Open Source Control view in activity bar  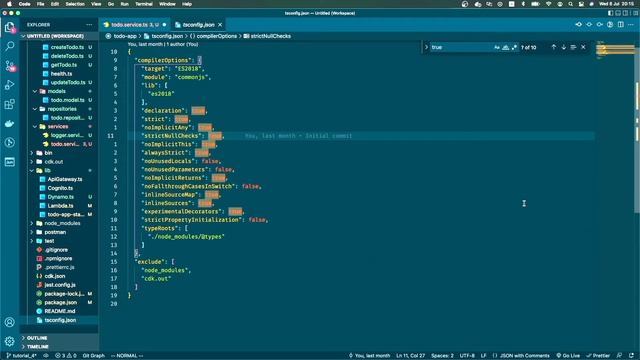pyautogui.click(x=9, y=65)
